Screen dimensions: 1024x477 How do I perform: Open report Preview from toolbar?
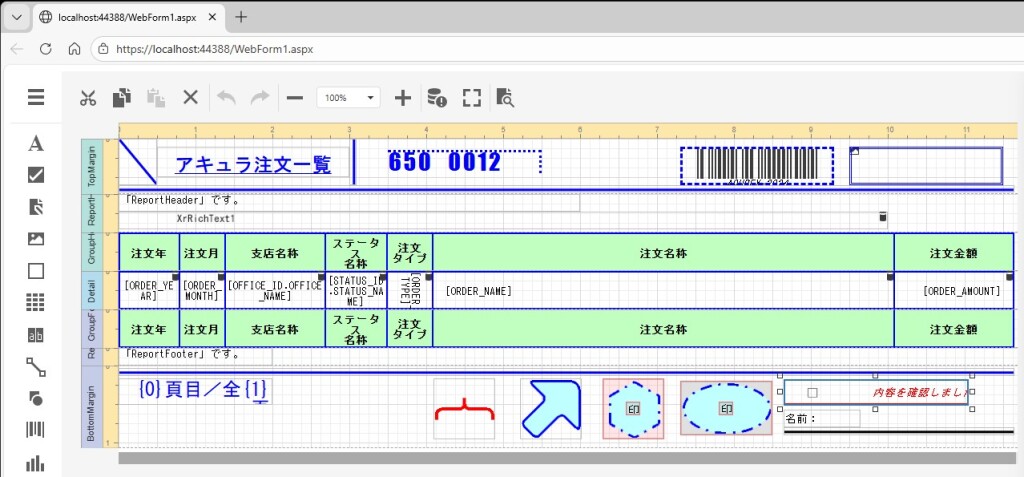pos(505,98)
